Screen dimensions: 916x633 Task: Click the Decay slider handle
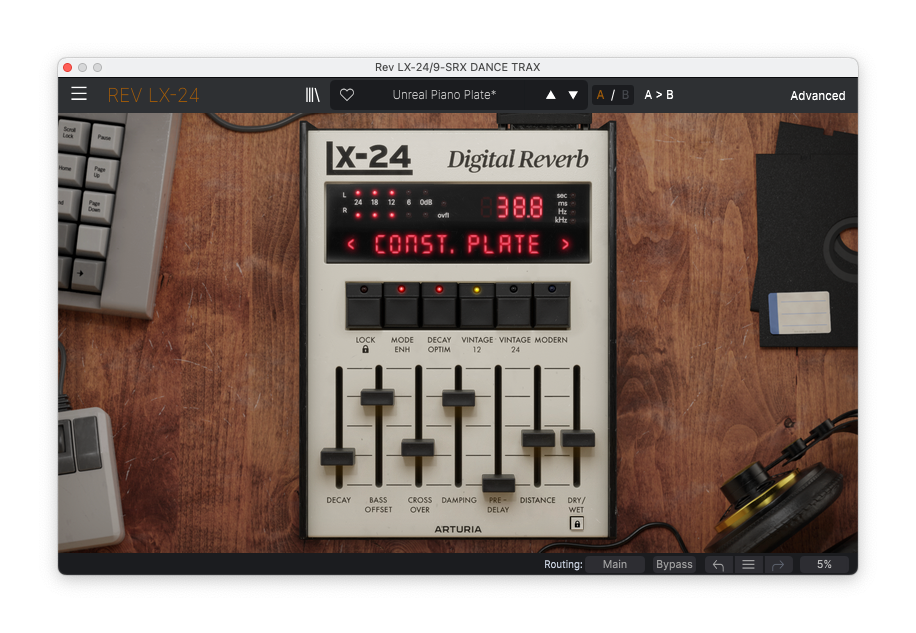(x=338, y=456)
